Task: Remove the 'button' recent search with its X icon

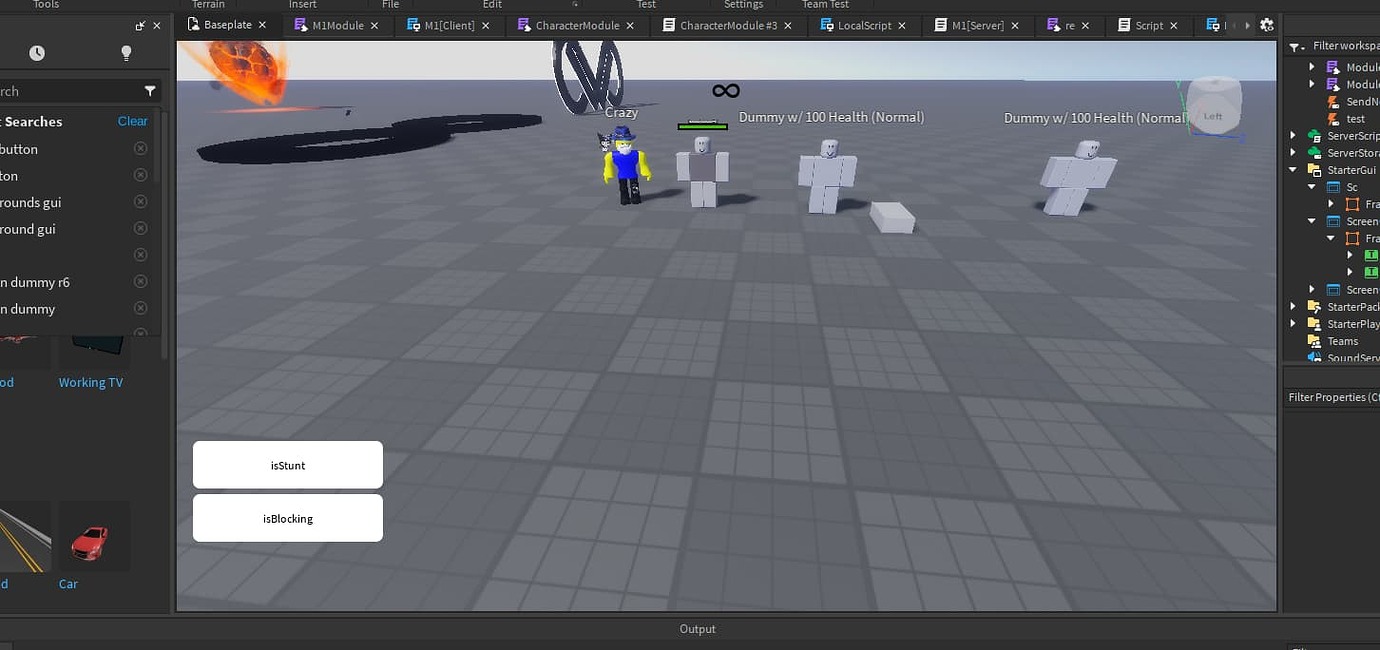Action: pyautogui.click(x=140, y=147)
